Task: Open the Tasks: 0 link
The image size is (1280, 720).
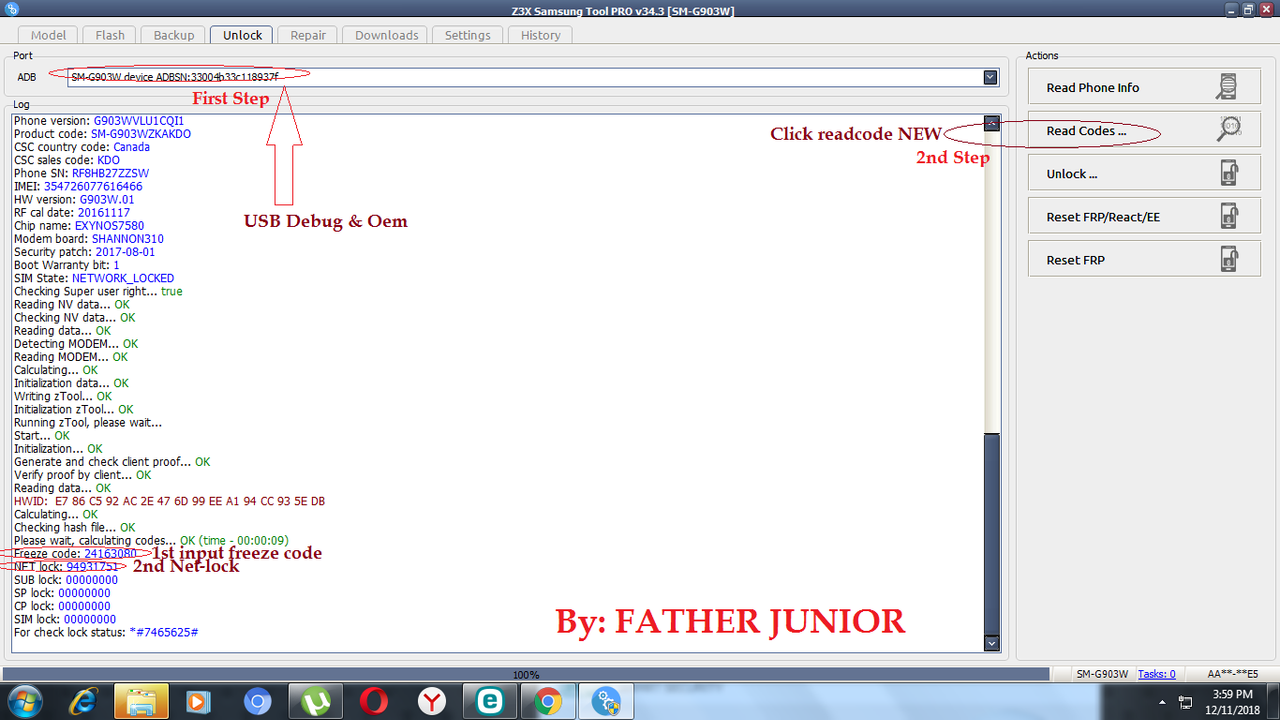Action: point(1157,674)
